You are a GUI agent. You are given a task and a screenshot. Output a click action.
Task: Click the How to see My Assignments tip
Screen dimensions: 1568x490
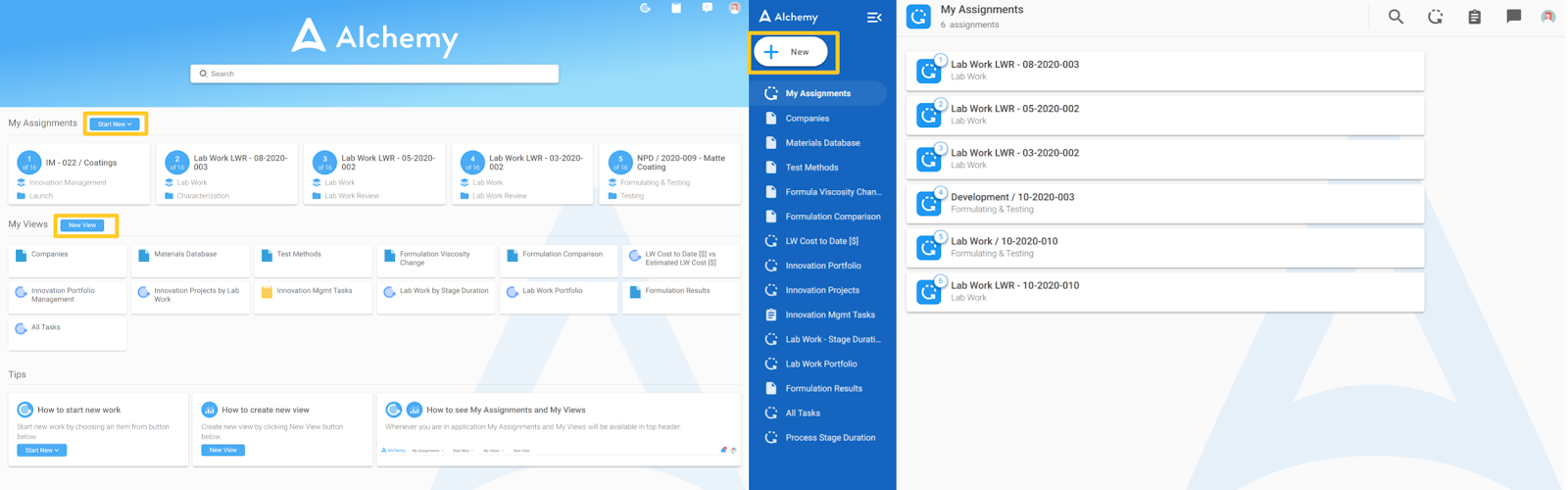(559, 429)
